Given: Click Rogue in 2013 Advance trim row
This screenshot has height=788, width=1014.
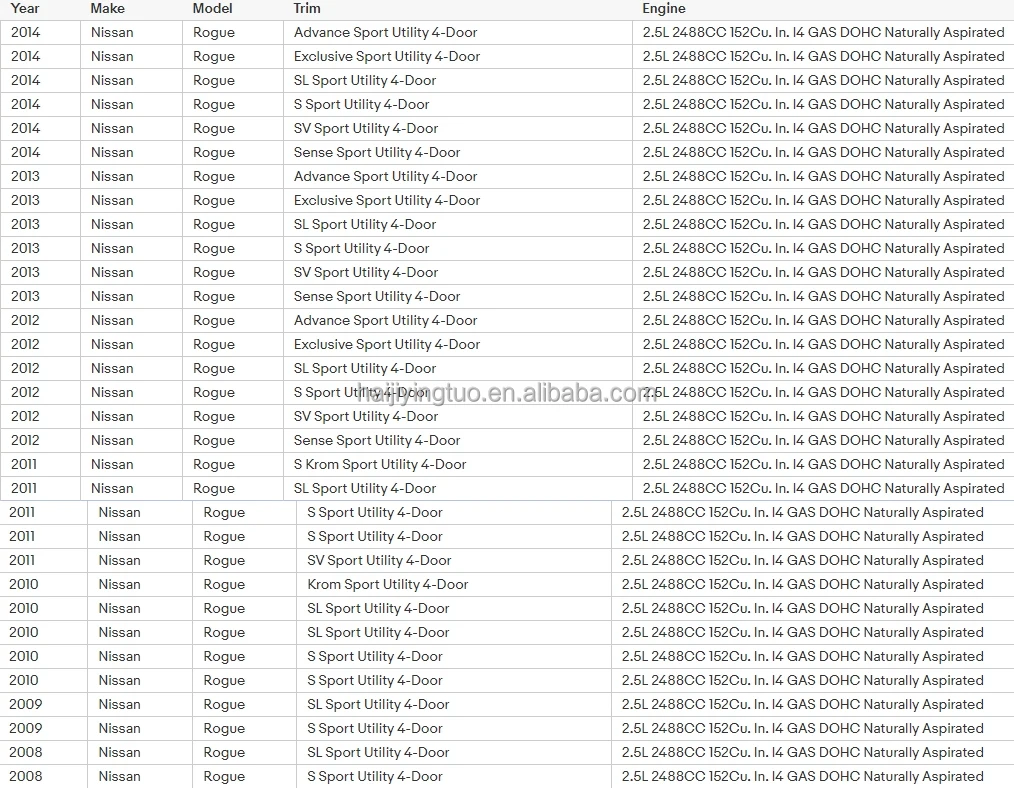Looking at the screenshot, I should (x=214, y=176).
